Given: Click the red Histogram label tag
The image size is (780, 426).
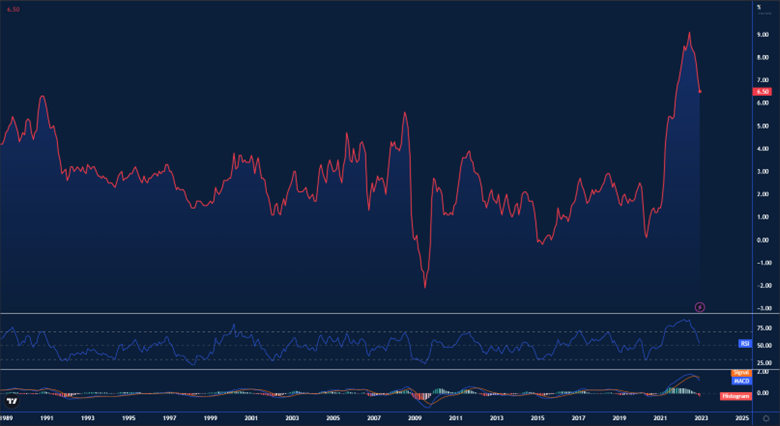Looking at the screenshot, I should [735, 396].
